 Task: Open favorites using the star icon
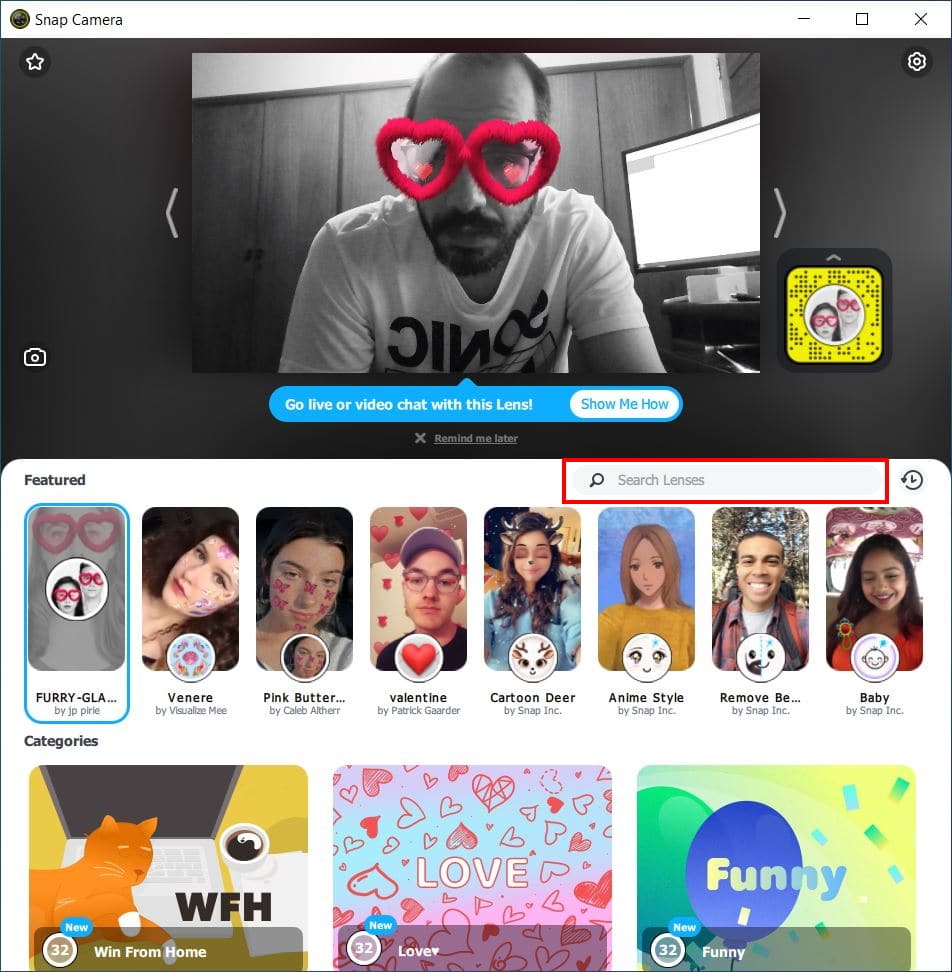[35, 61]
